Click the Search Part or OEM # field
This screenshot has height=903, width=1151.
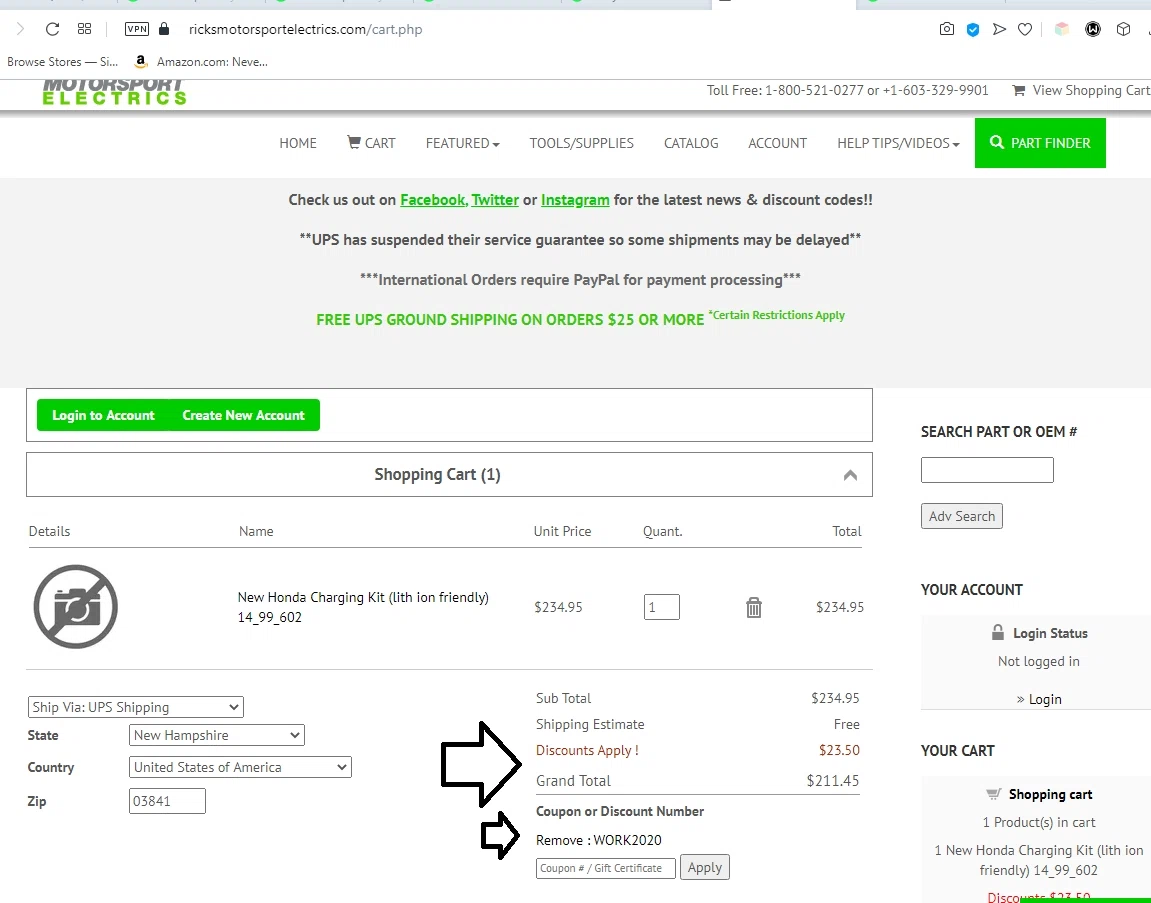pyautogui.click(x=987, y=470)
